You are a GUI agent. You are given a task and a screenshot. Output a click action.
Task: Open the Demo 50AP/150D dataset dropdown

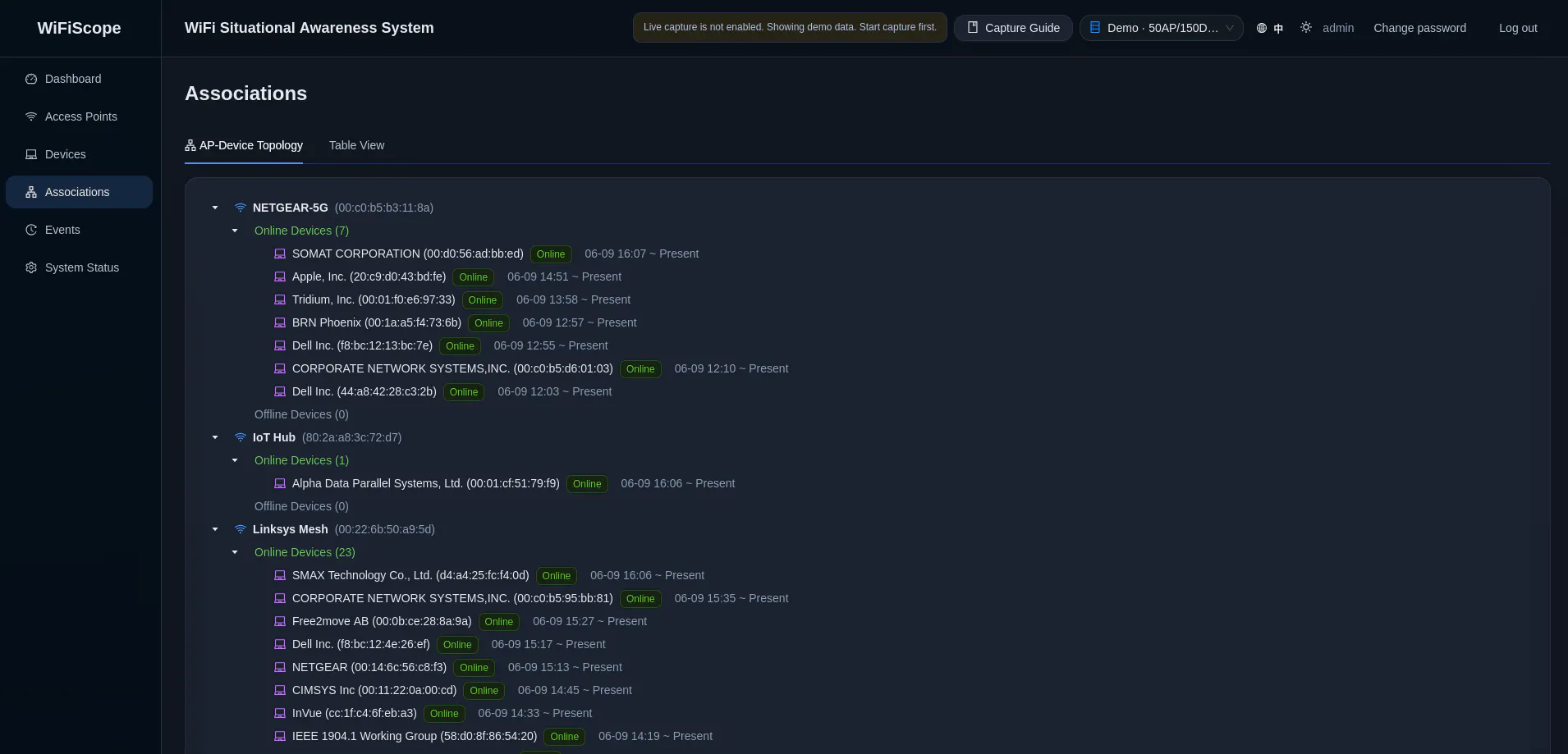1162,28
